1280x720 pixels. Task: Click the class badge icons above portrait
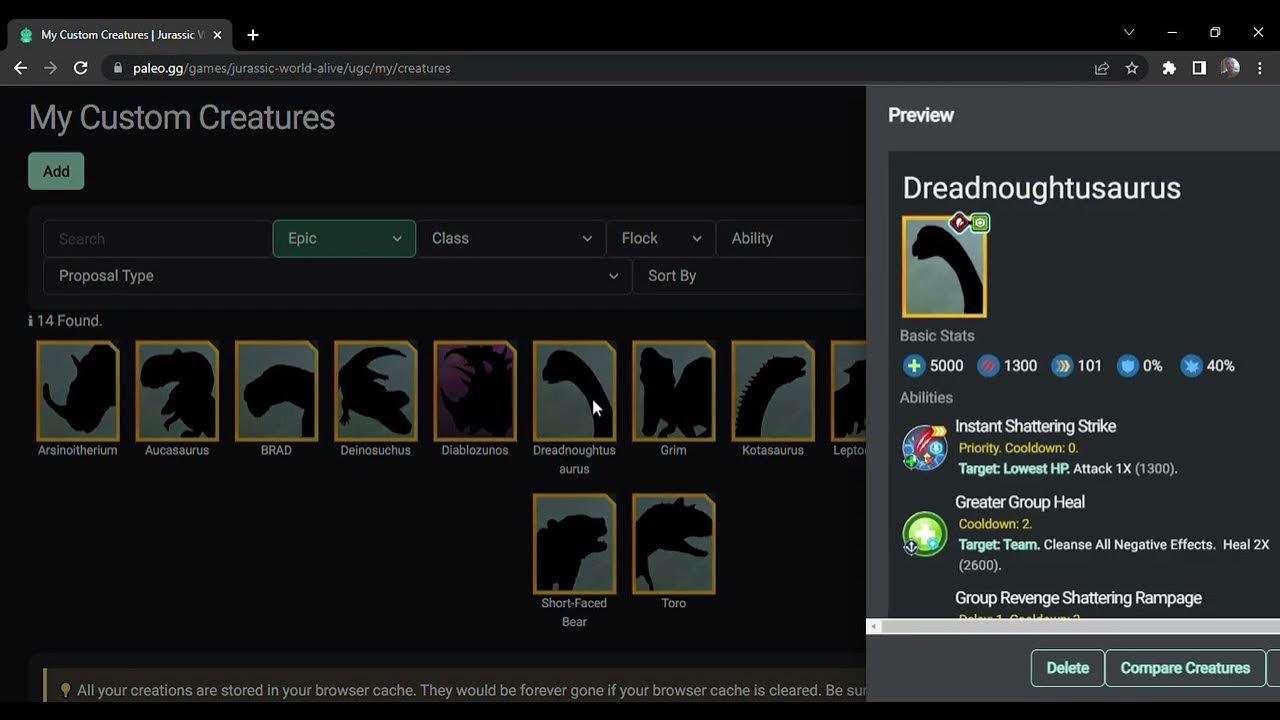pos(970,222)
